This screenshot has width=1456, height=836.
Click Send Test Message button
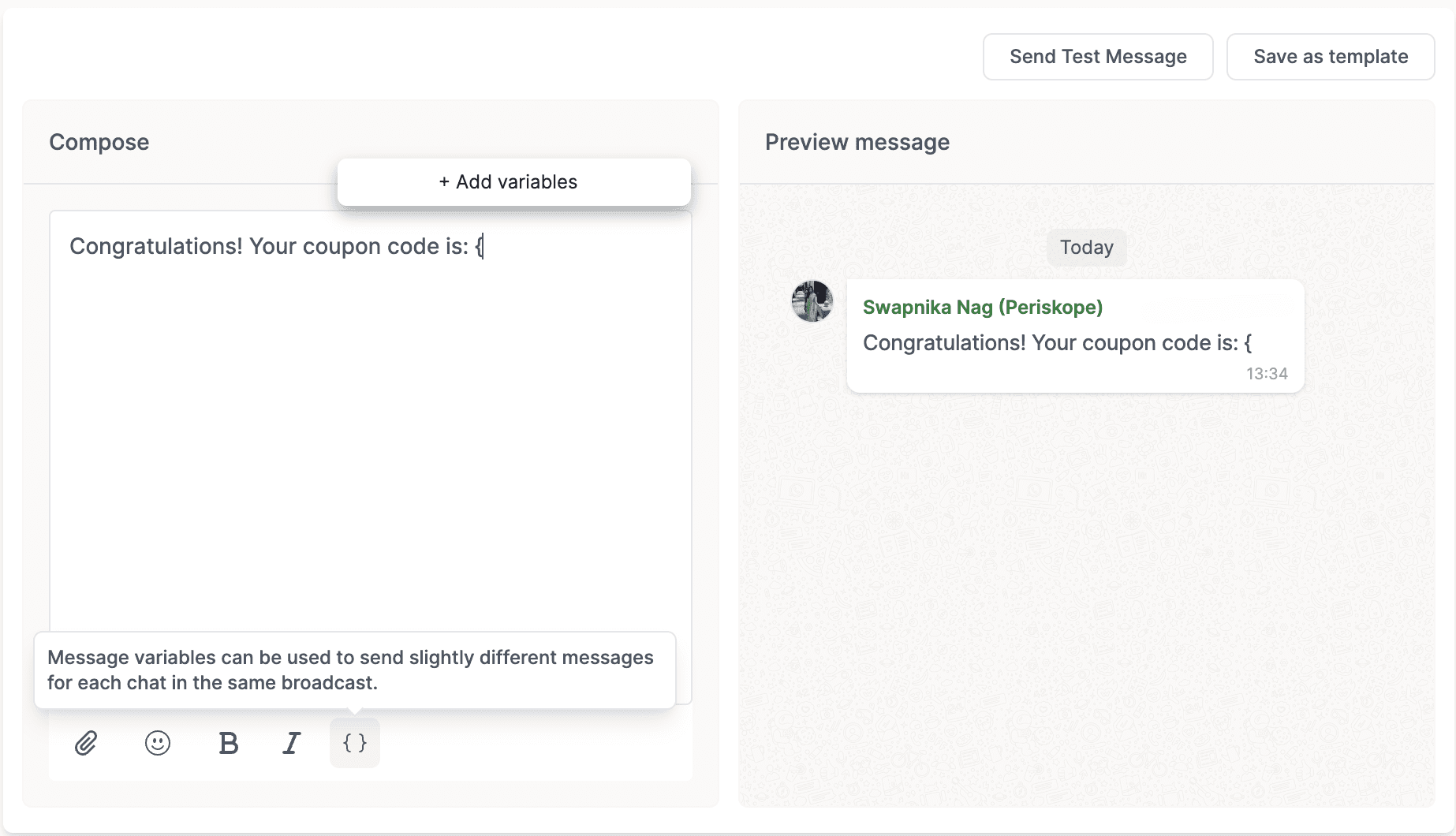[1098, 57]
